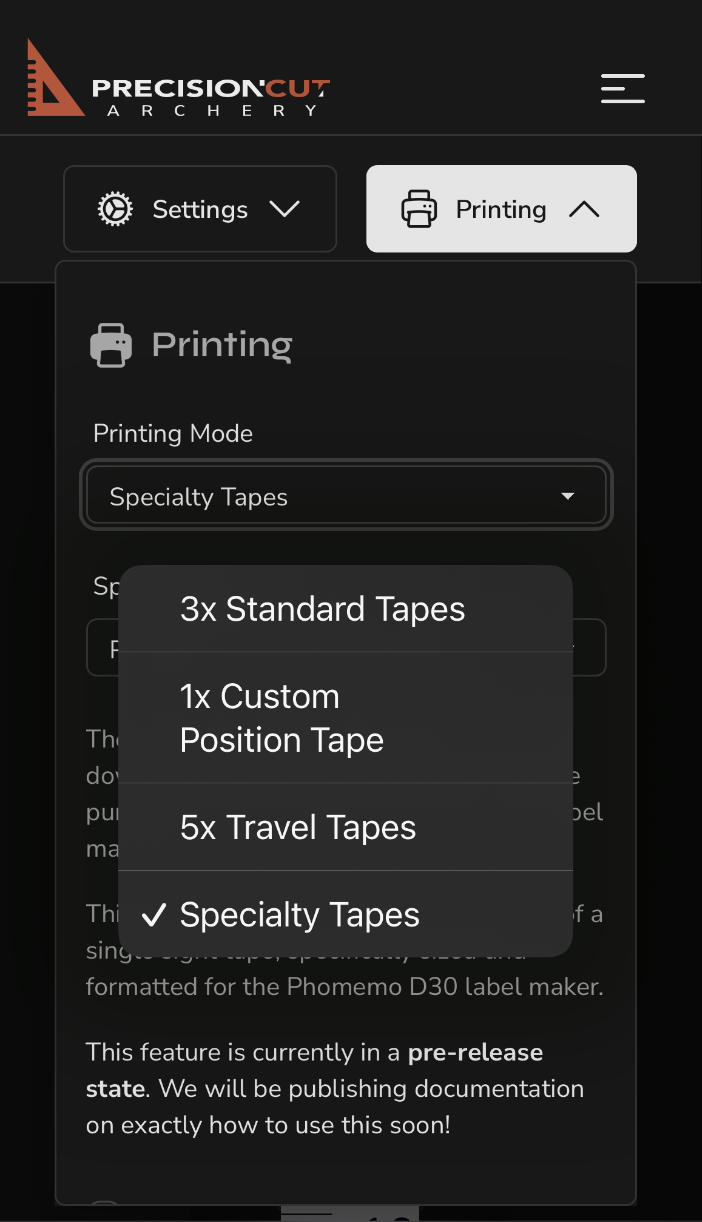
Task: Collapse the Printing panel chevron
Action: click(584, 209)
